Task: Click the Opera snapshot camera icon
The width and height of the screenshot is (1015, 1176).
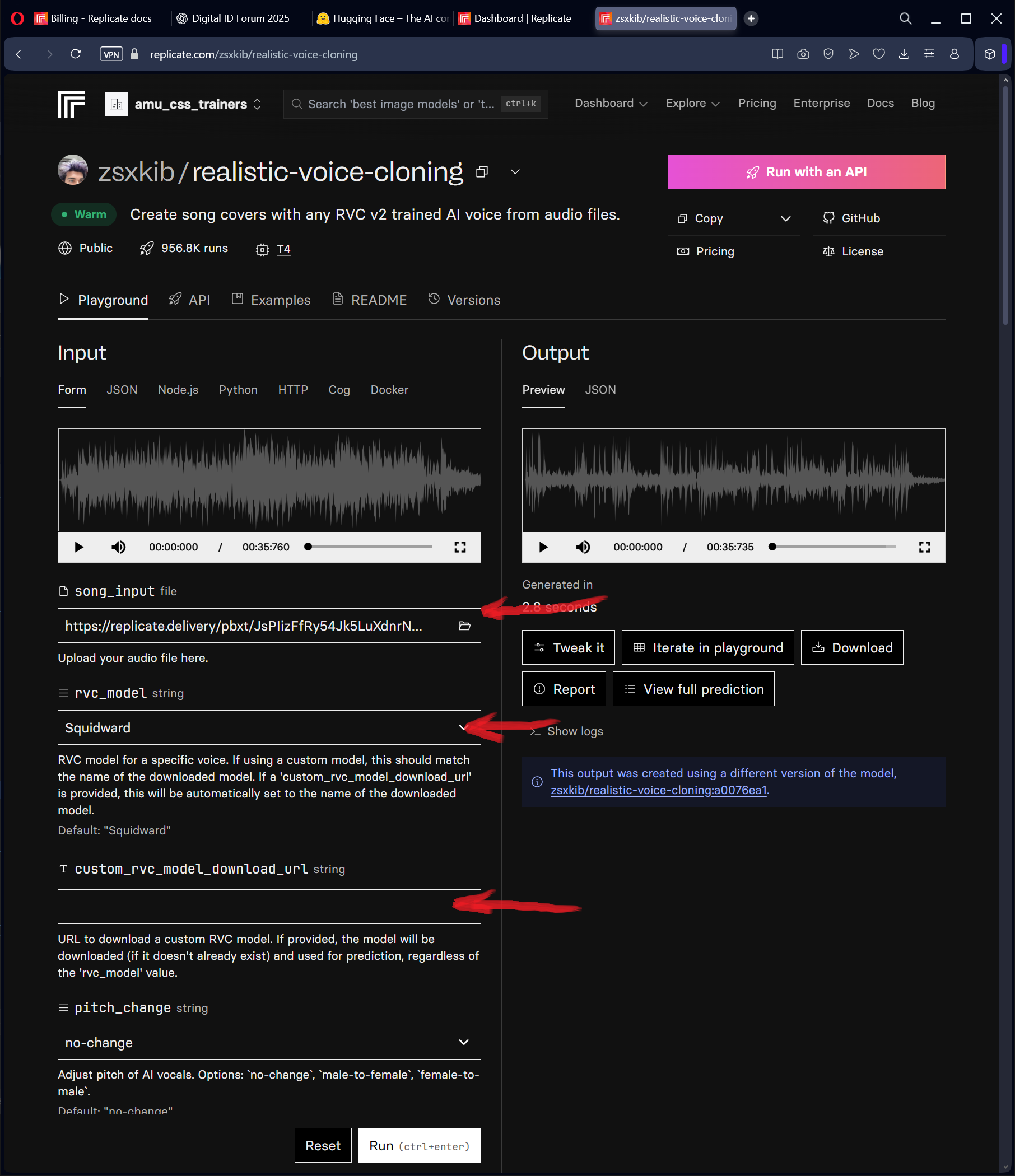Action: (803, 54)
